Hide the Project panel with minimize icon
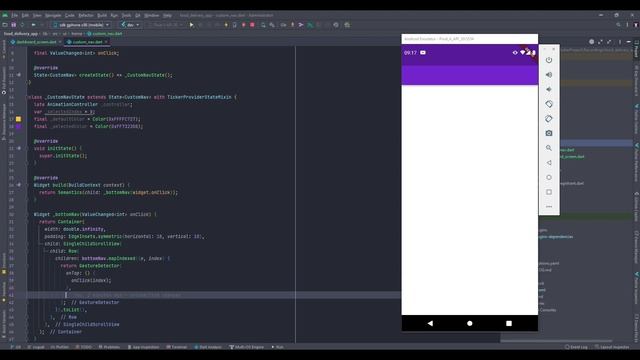Viewport: 640px width, 360px height. pyautogui.click(x=629, y=42)
